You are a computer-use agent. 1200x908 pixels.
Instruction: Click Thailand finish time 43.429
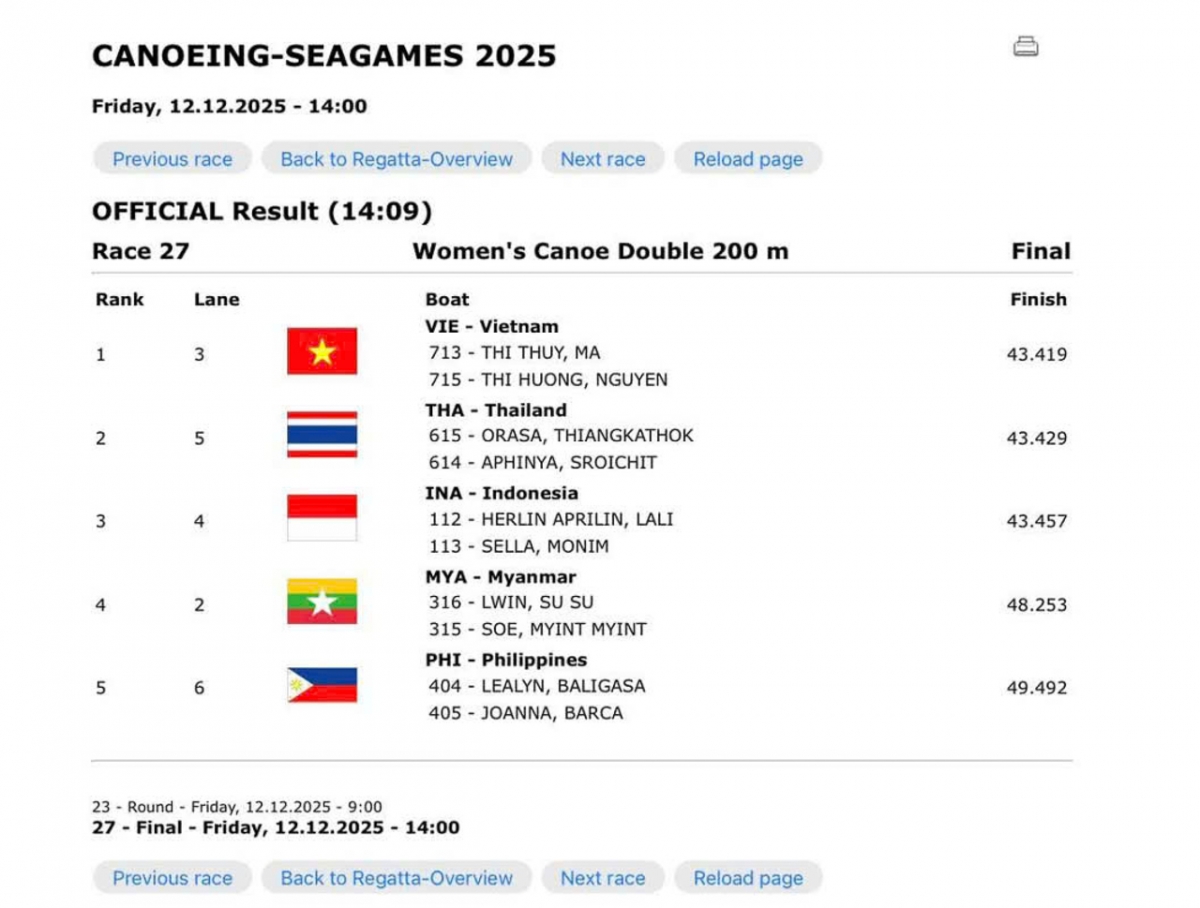click(x=1036, y=438)
